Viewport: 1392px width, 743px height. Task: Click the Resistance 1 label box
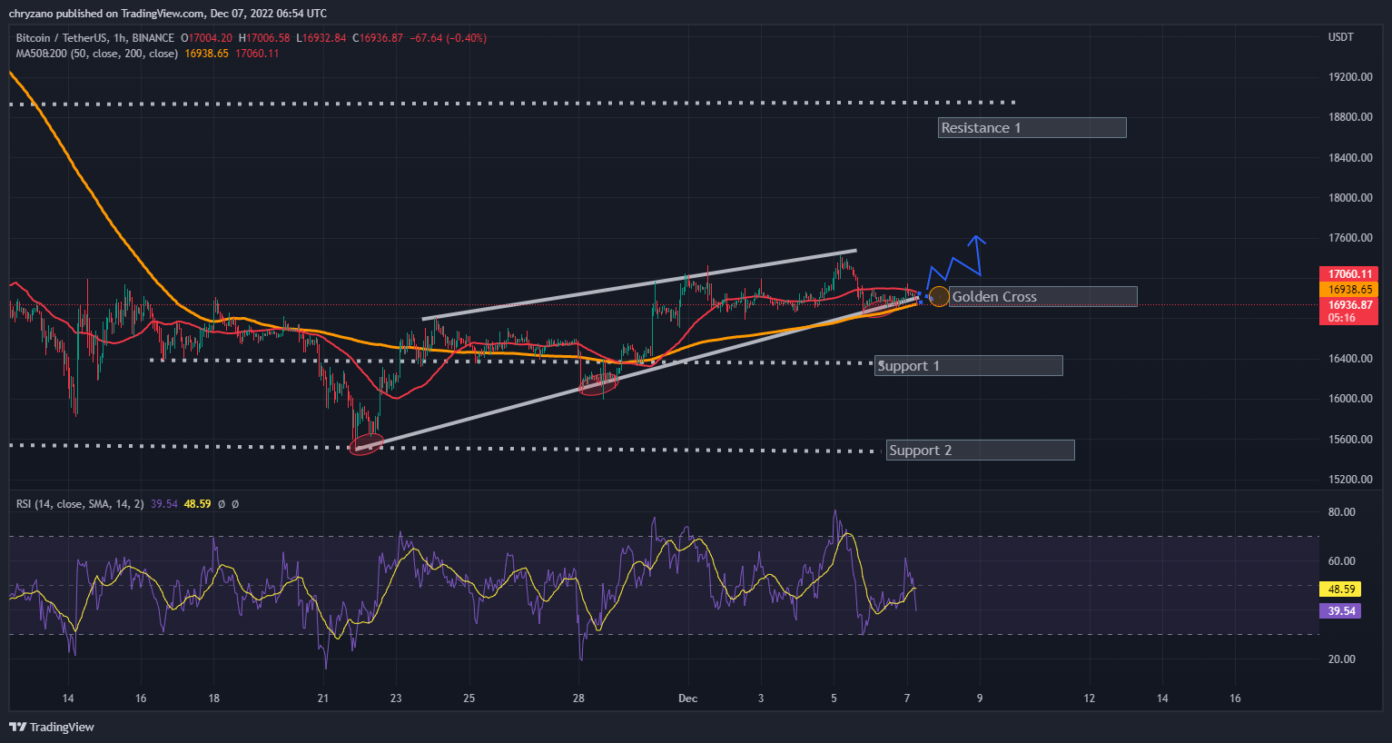(1033, 128)
